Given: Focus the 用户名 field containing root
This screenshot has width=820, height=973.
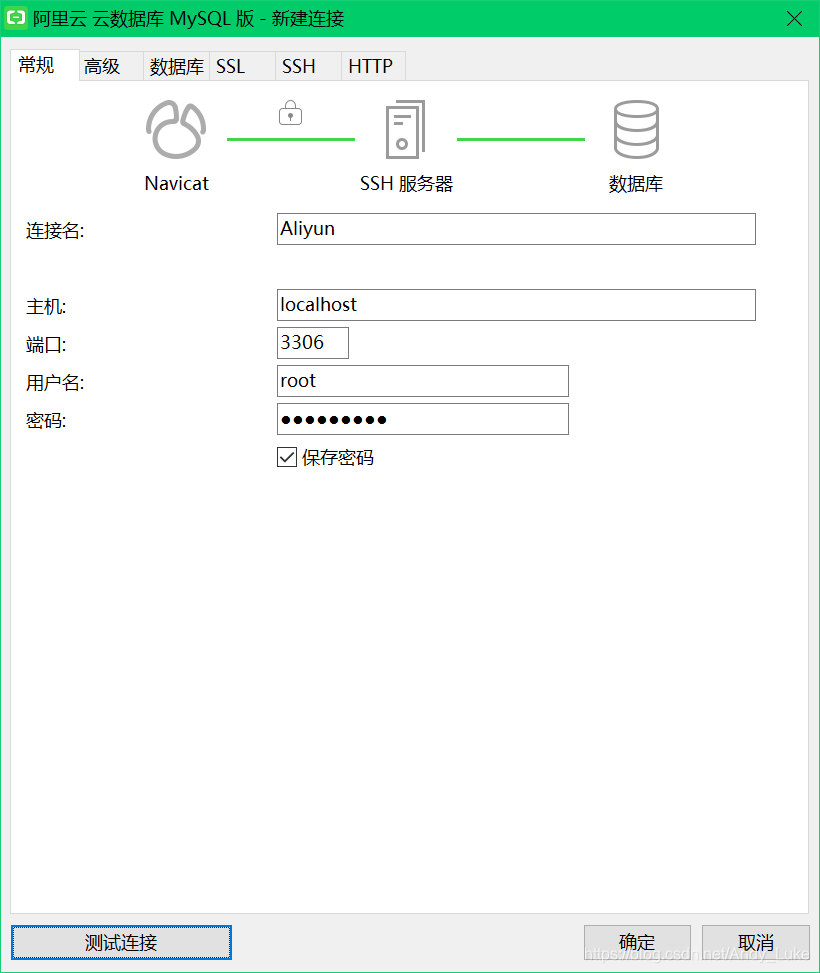Looking at the screenshot, I should click(423, 381).
